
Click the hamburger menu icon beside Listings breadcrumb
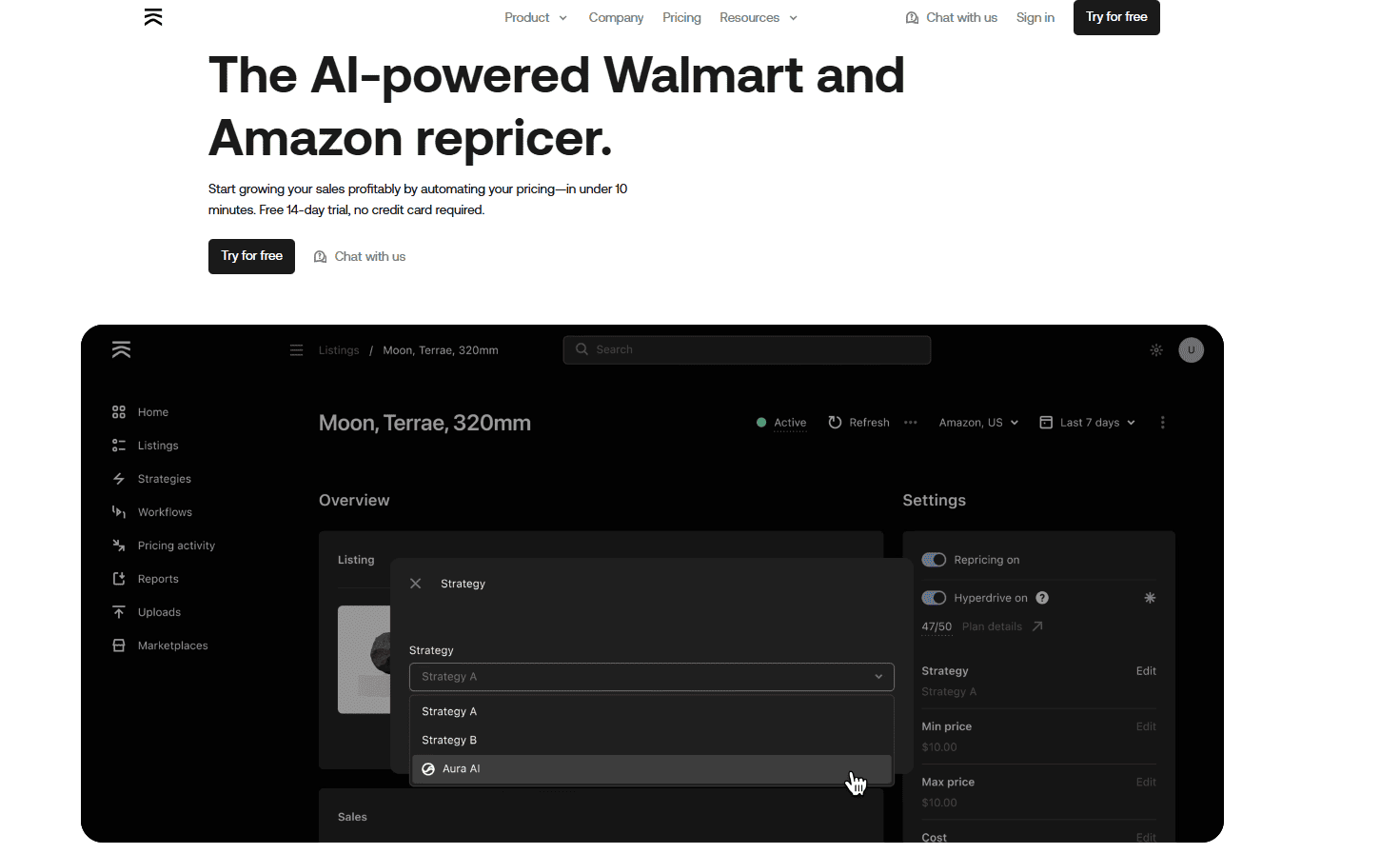(296, 350)
